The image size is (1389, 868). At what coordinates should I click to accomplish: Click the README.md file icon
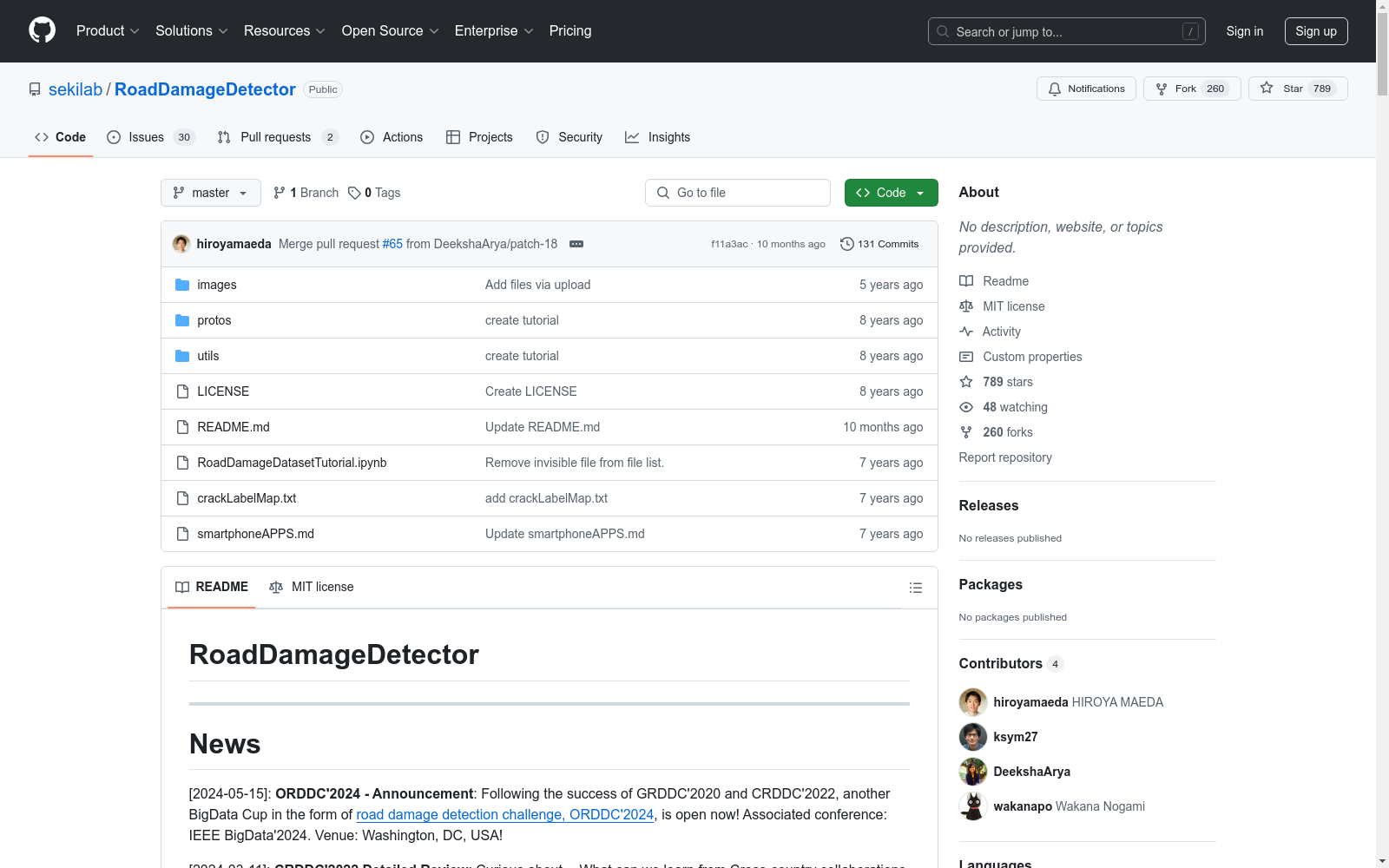182,427
